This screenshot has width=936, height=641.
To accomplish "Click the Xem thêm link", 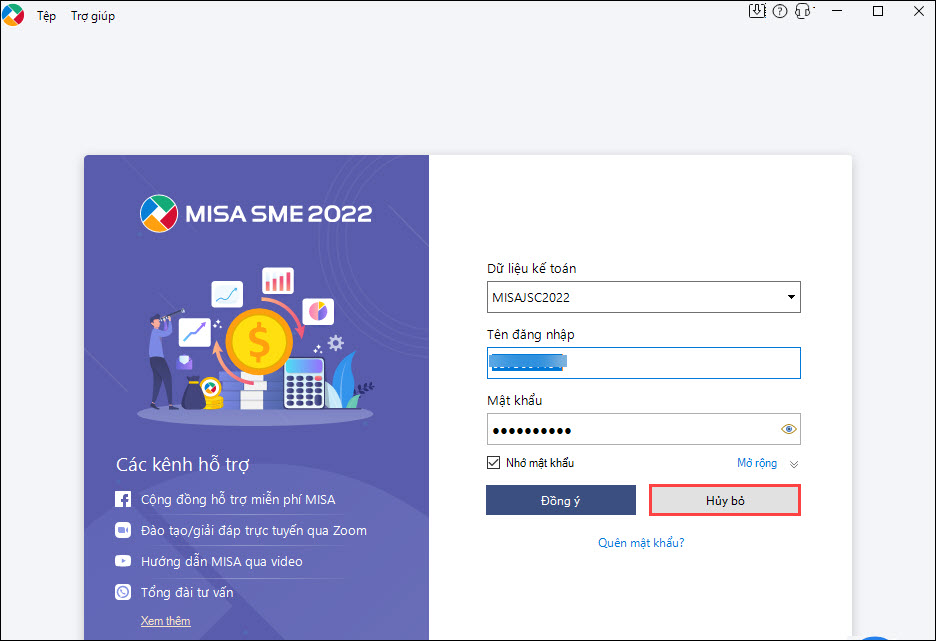I will point(165,621).
